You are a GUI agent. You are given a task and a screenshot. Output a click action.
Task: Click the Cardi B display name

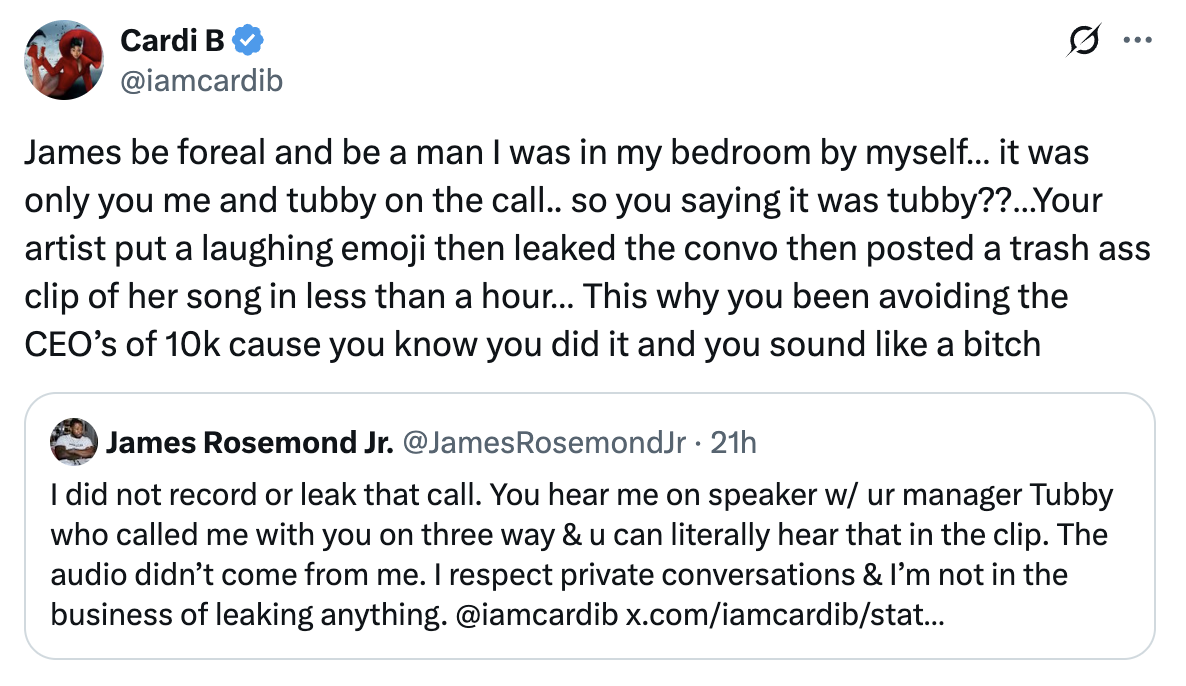click(x=173, y=41)
